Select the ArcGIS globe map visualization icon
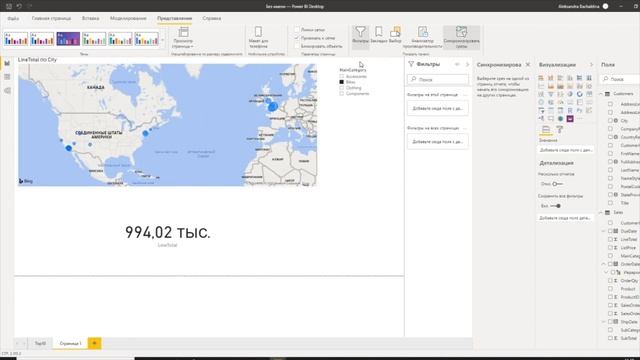The width and height of the screenshot is (640, 360). pos(560,119)
